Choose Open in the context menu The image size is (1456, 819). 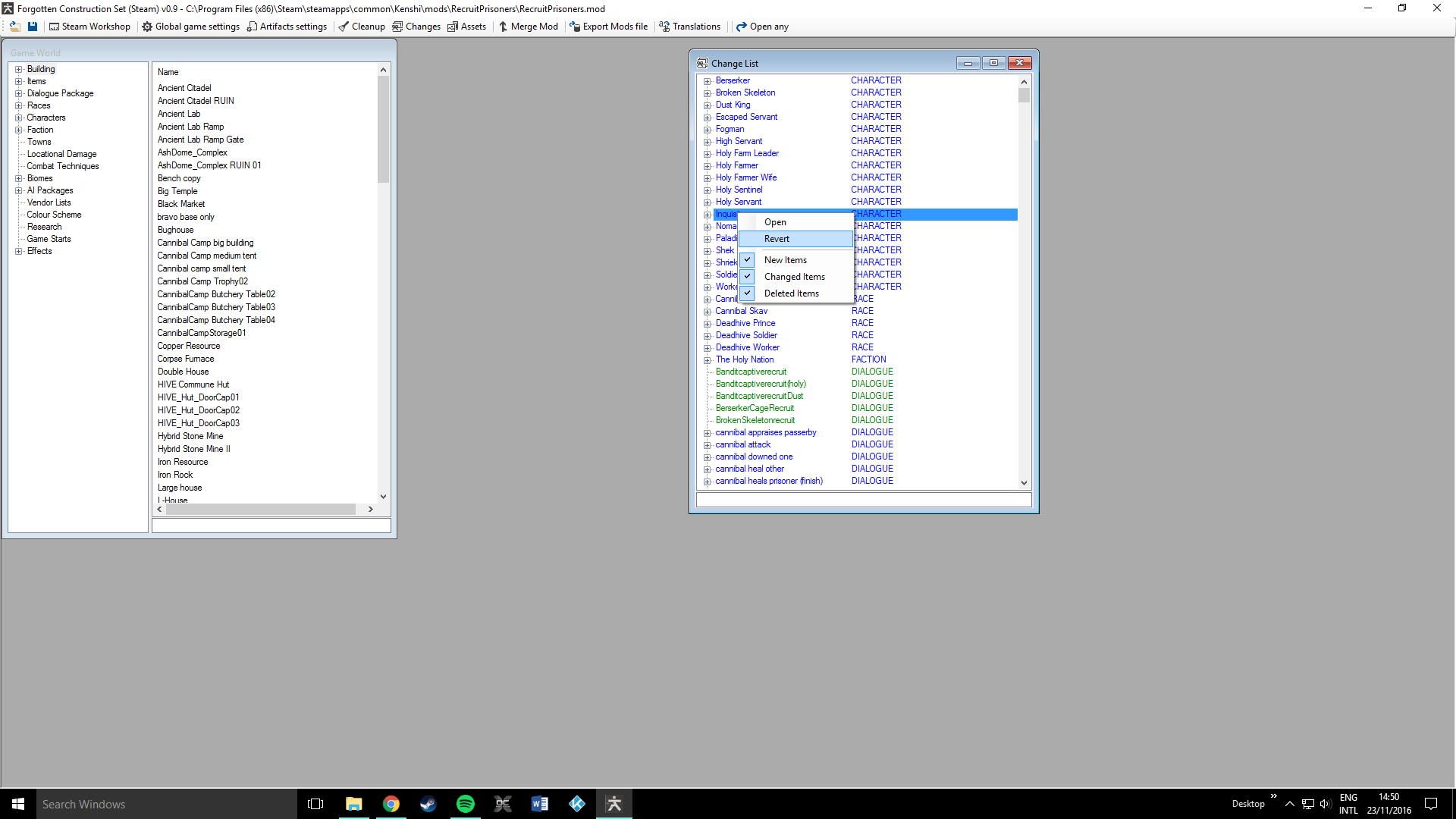click(775, 222)
